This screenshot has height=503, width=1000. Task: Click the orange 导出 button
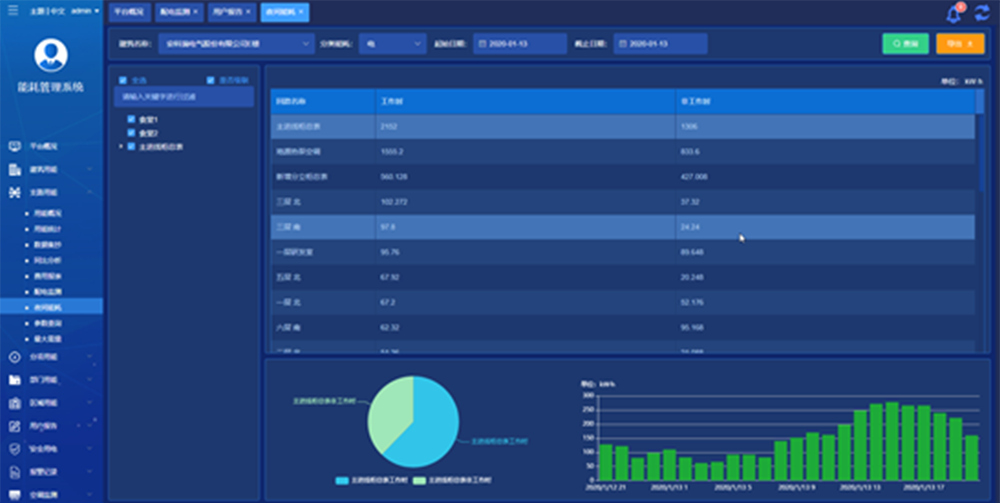coord(959,44)
